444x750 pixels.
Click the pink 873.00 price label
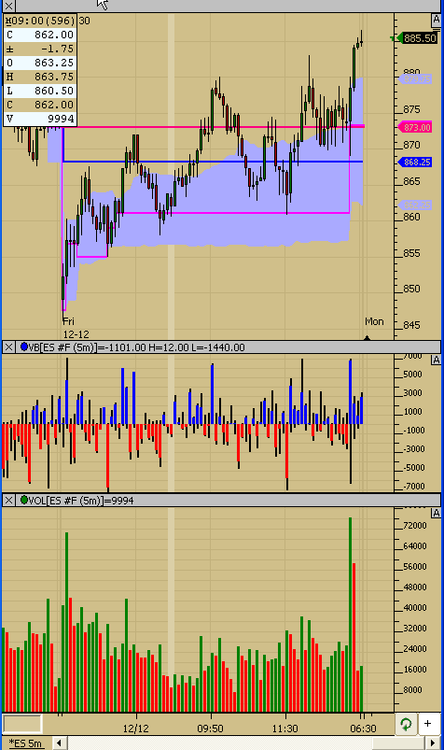click(x=415, y=127)
